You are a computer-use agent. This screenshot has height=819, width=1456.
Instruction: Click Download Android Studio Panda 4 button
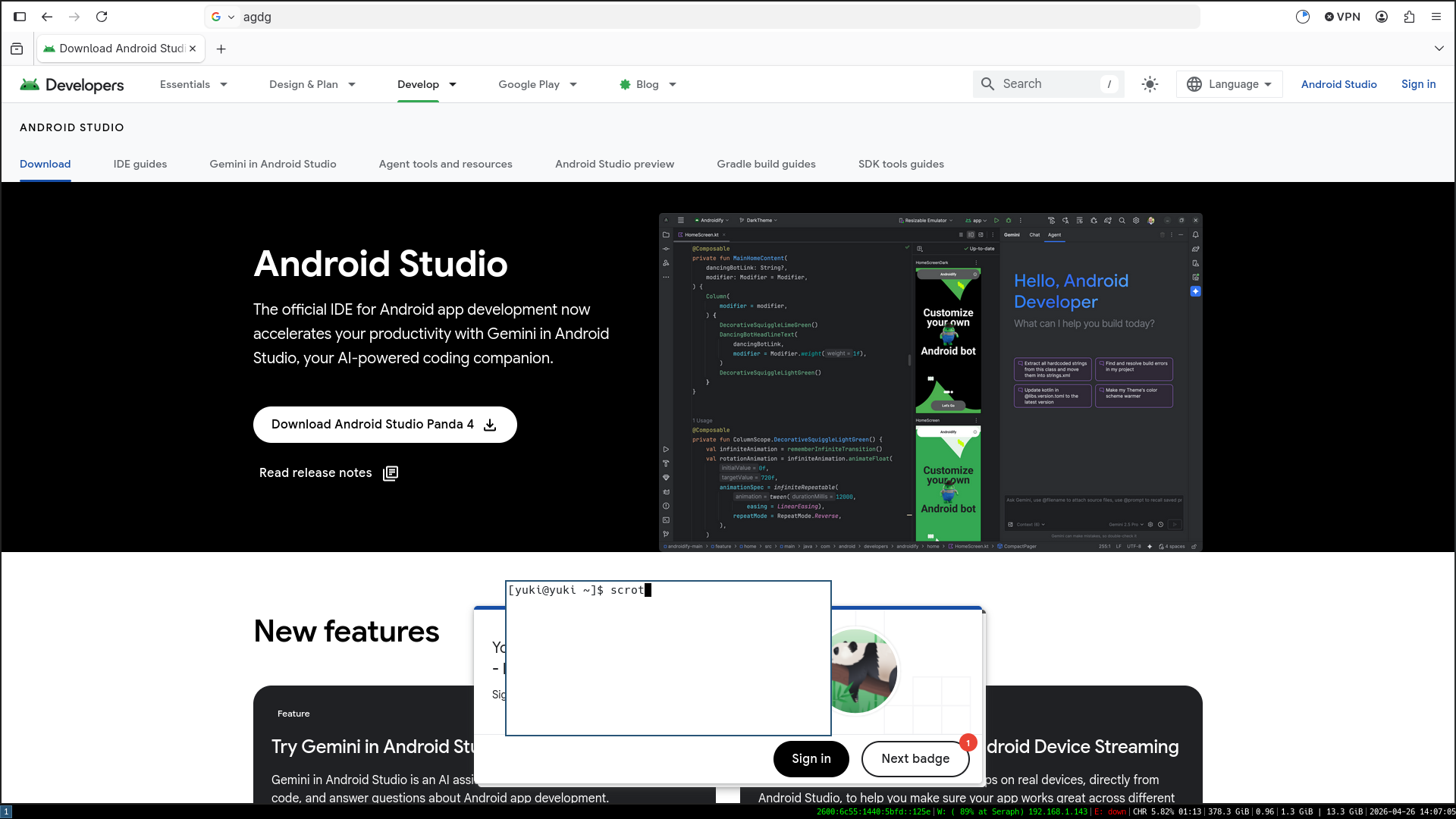384,425
